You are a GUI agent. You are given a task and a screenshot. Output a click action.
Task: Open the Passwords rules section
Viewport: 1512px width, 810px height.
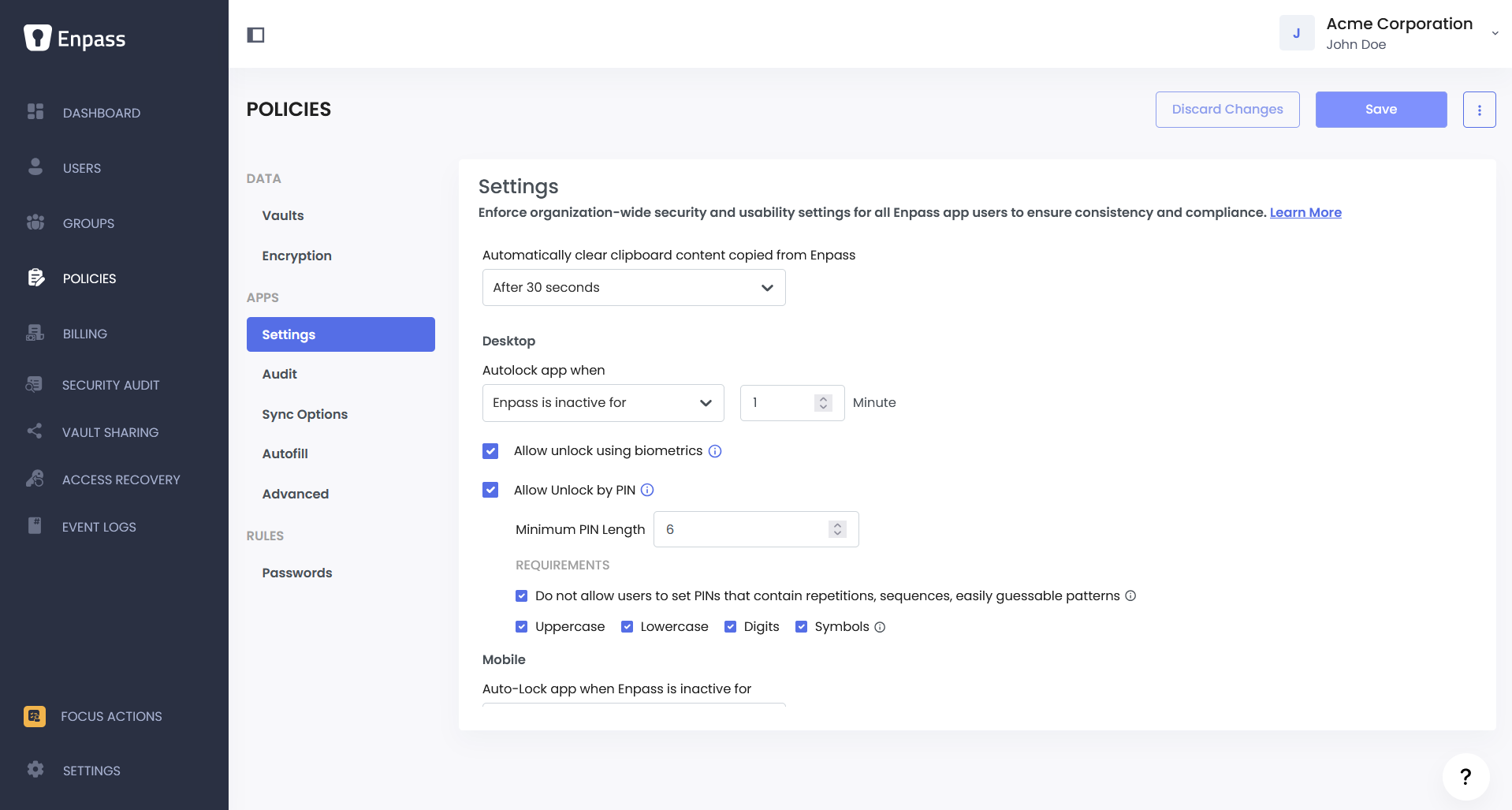point(297,573)
